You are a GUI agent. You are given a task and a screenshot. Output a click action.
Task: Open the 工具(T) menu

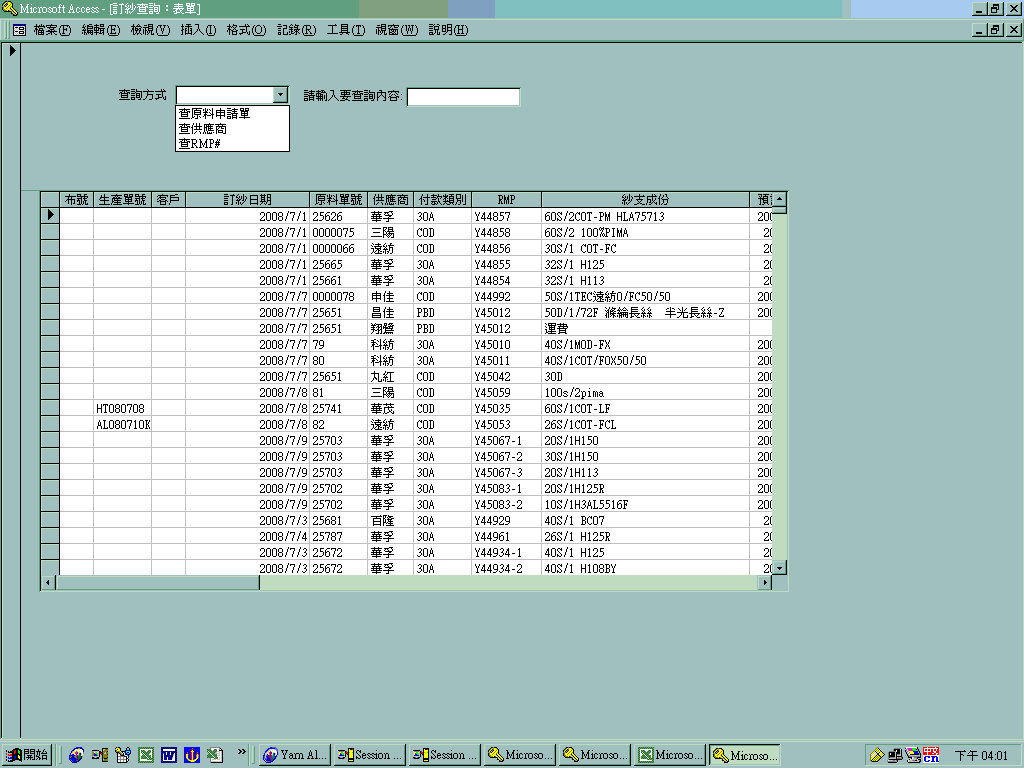point(345,30)
